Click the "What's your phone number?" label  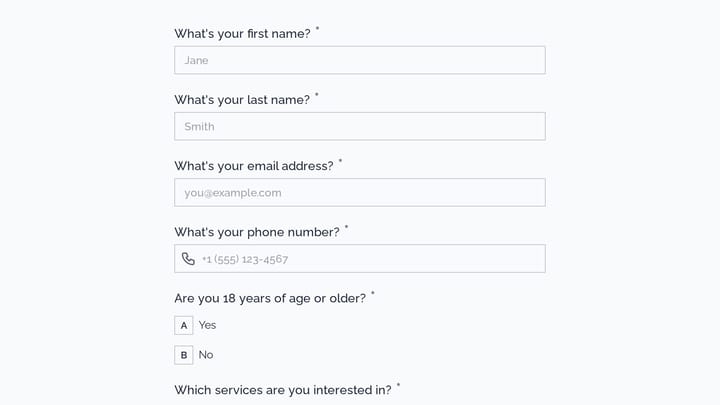[x=257, y=232]
